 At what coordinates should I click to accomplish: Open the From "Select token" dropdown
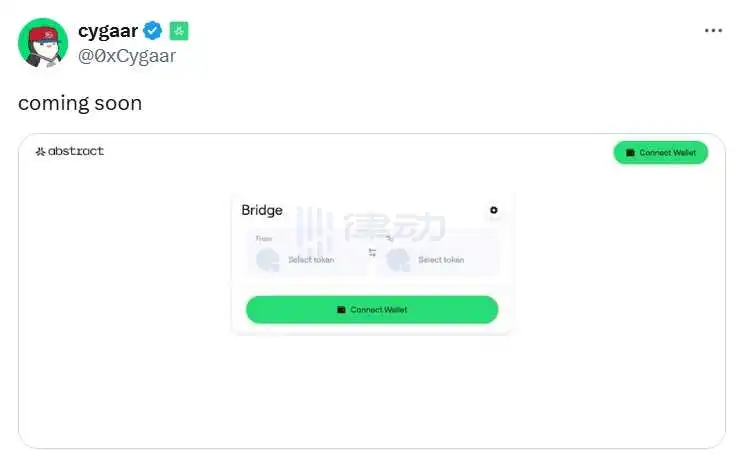click(x=311, y=260)
